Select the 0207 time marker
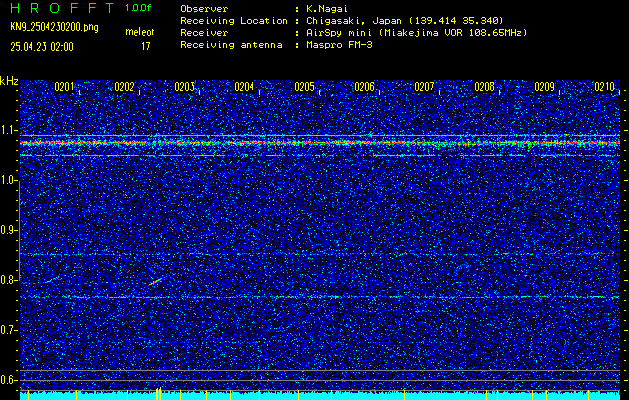This screenshot has height=400, width=629. (424, 87)
